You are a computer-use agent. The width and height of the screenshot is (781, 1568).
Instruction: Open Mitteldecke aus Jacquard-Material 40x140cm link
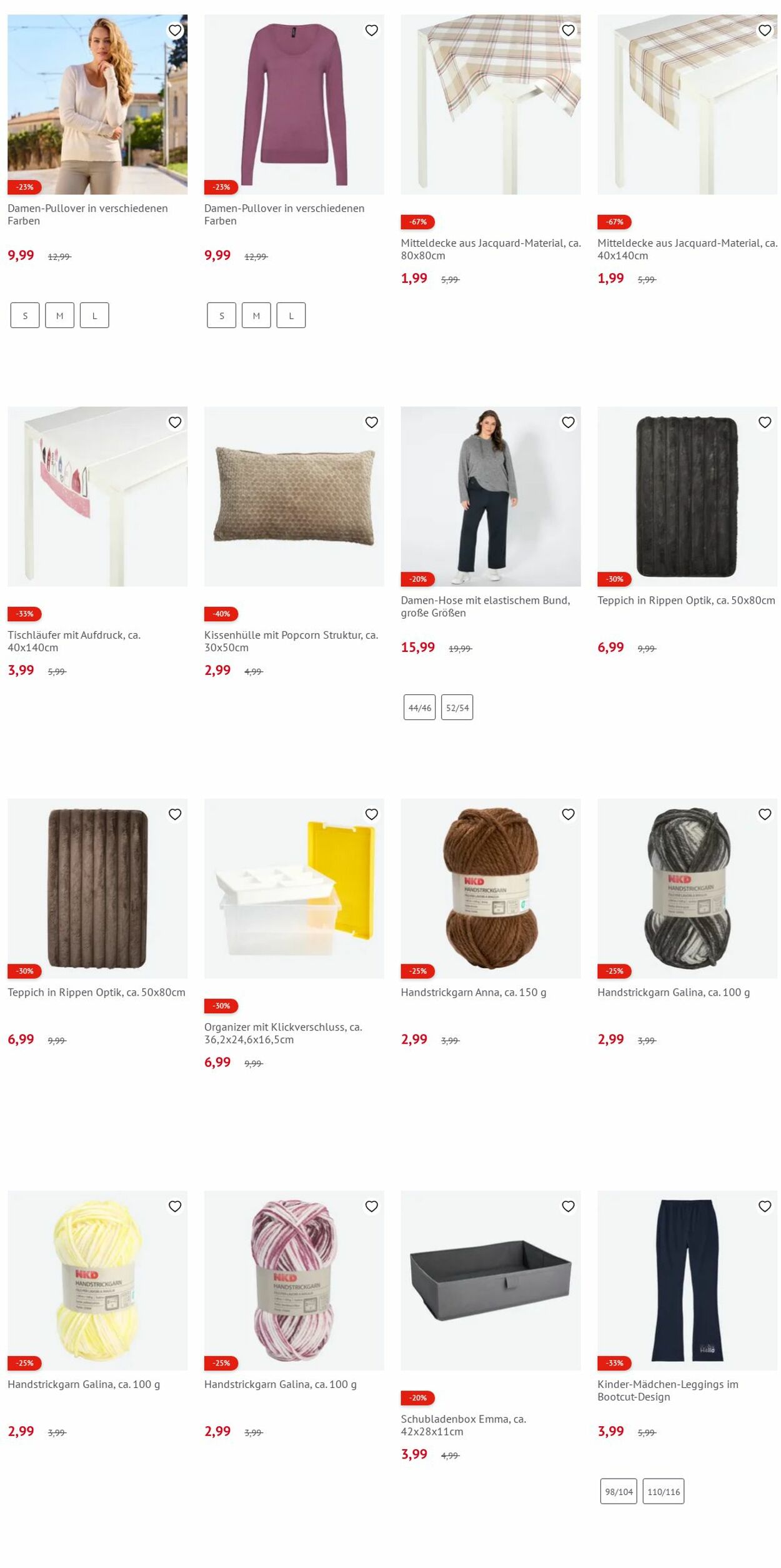tap(687, 249)
